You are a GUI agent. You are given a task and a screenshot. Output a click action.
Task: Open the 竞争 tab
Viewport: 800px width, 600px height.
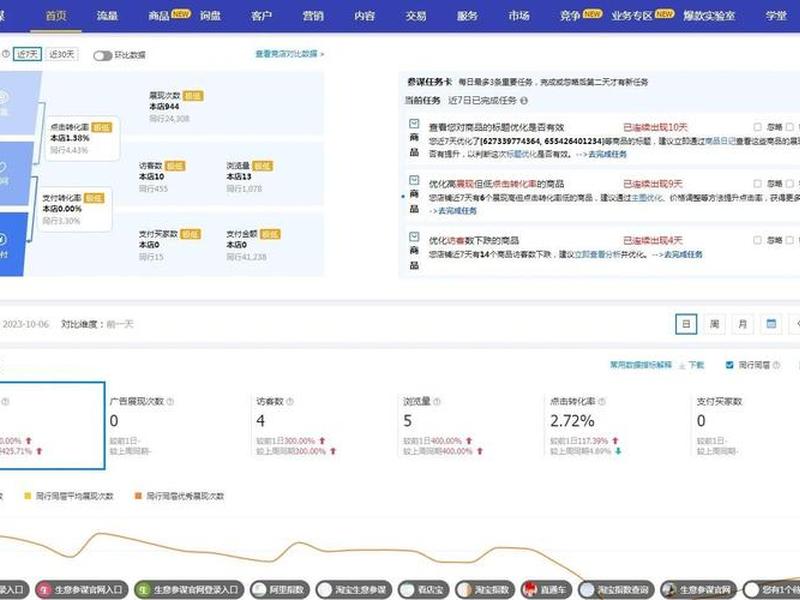pos(570,16)
